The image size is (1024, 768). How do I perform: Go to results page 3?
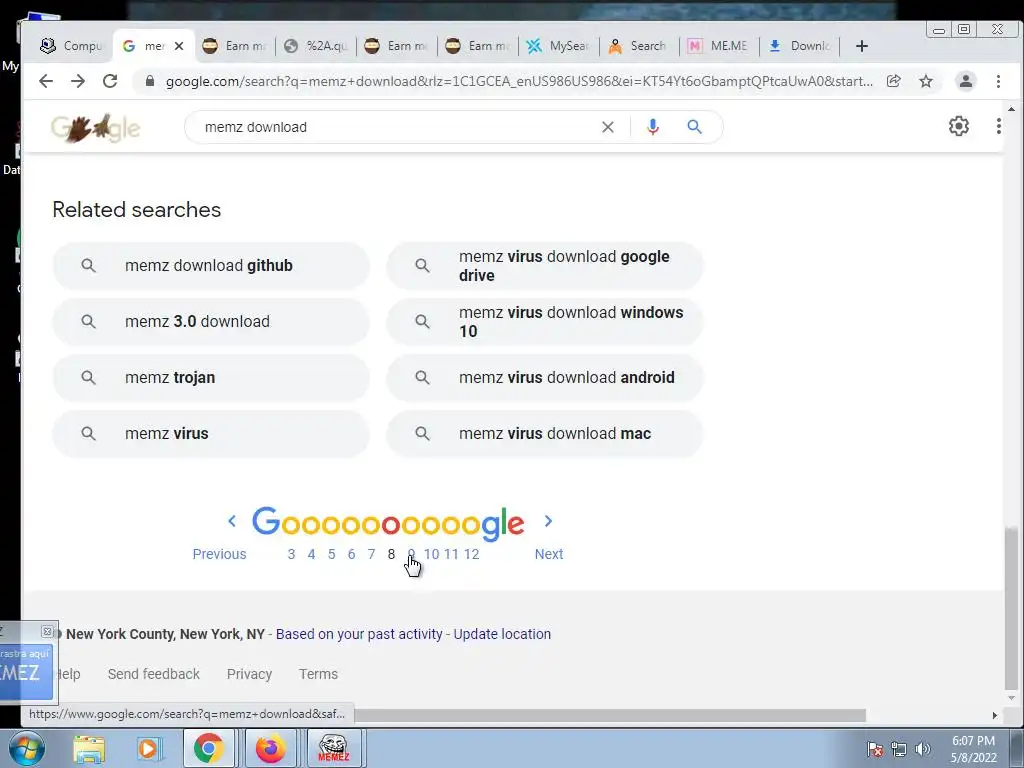tap(291, 554)
